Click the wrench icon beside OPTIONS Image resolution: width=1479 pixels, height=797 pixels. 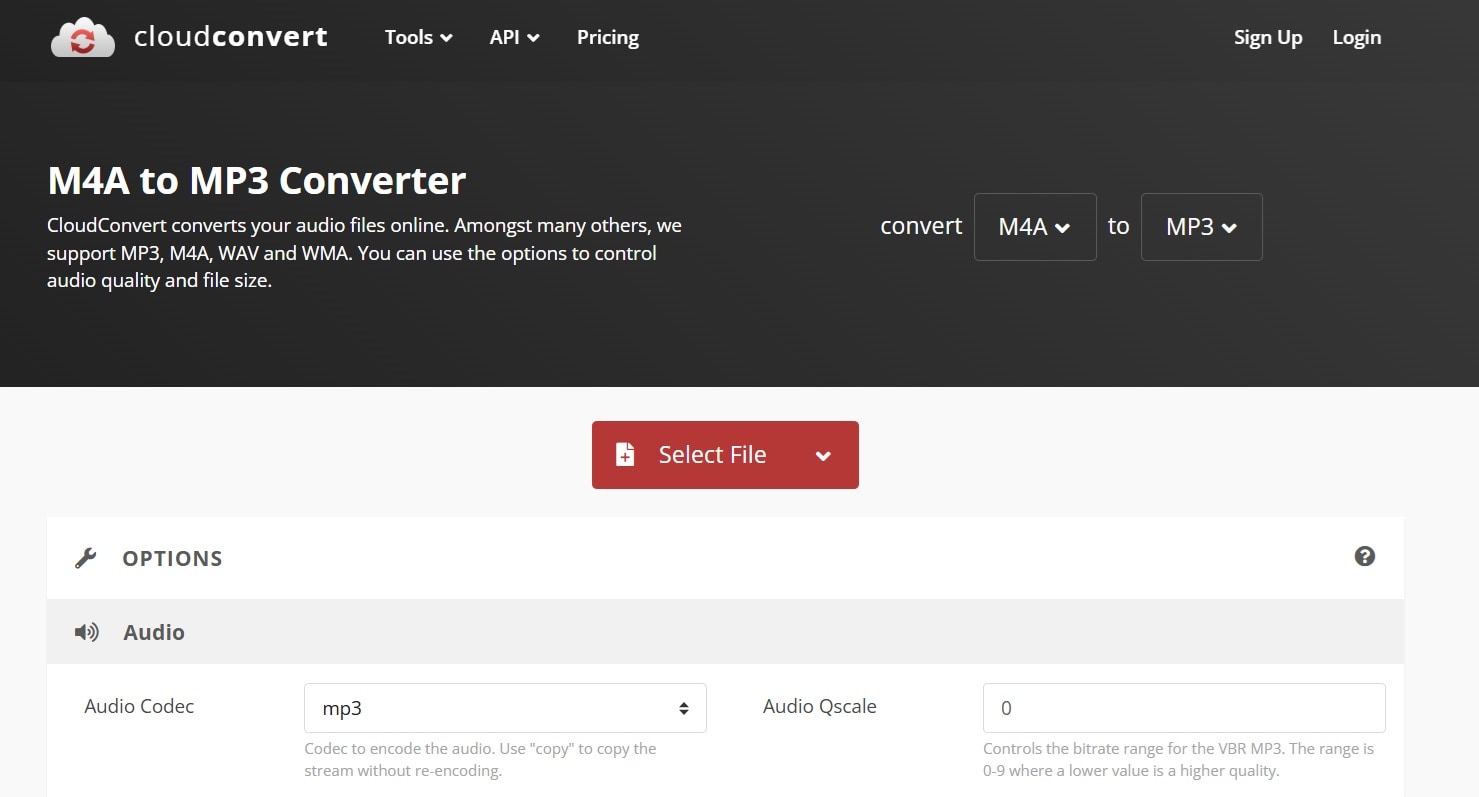(x=86, y=558)
